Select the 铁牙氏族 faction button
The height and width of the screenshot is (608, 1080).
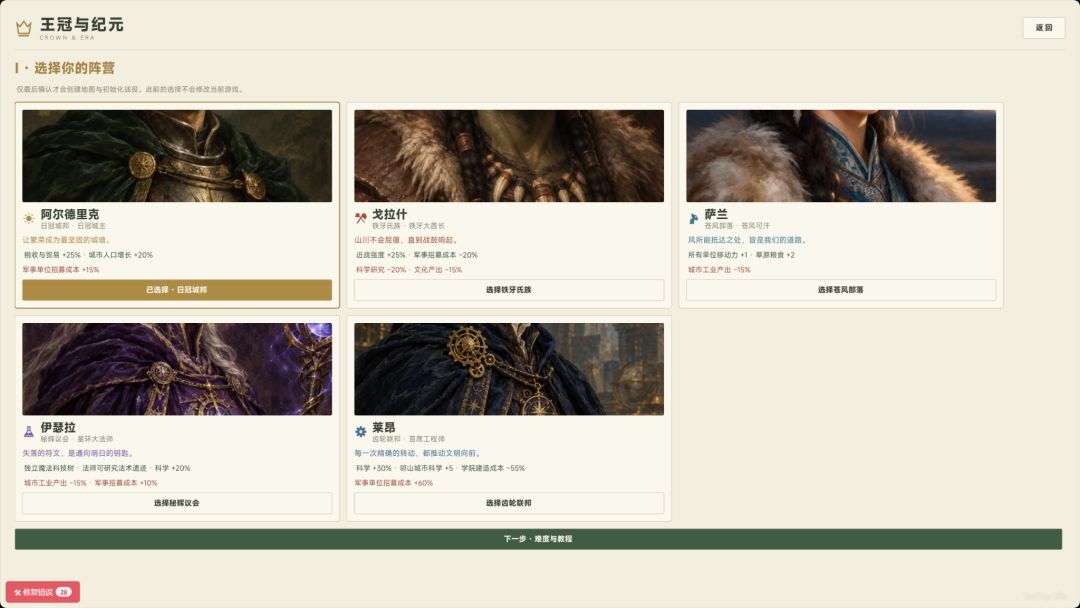(x=509, y=290)
